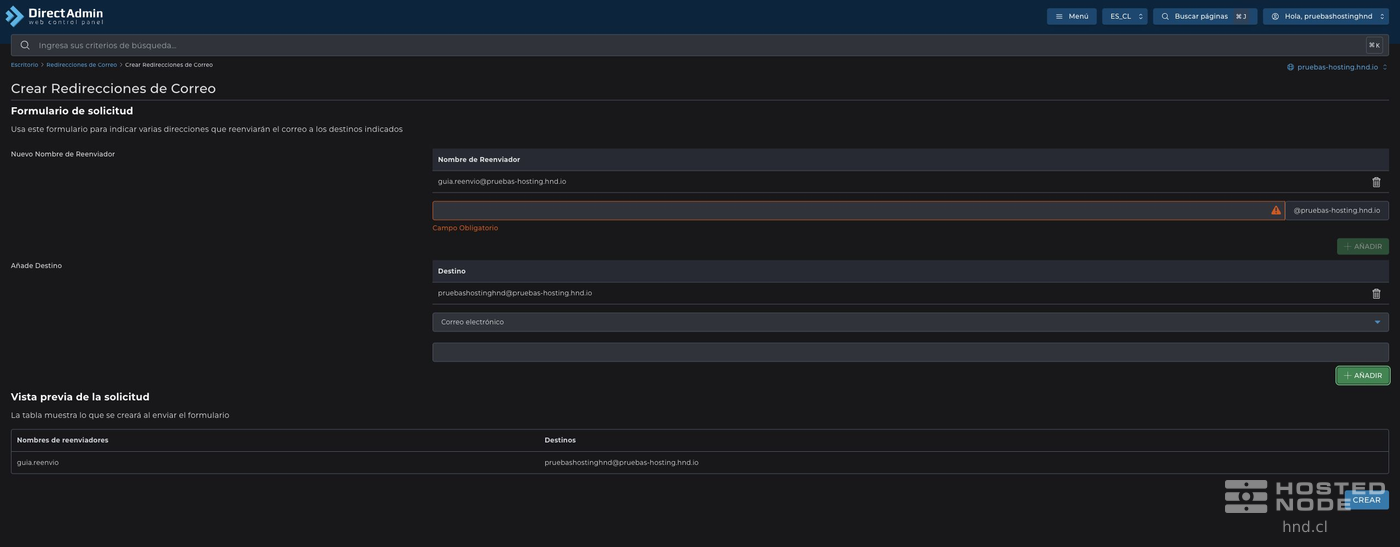Screen dimensions: 1400x547
Task: Select pruebashostinghnd@pruebas-hosting.hnd.io destination row text
Action: pos(515,293)
